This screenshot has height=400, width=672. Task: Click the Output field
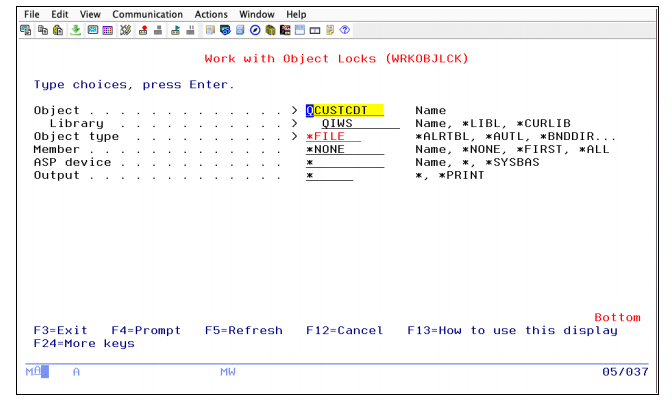point(329,175)
